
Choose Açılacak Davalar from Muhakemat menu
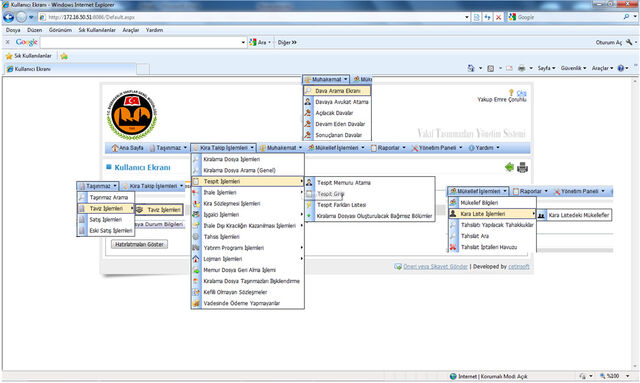[337, 113]
